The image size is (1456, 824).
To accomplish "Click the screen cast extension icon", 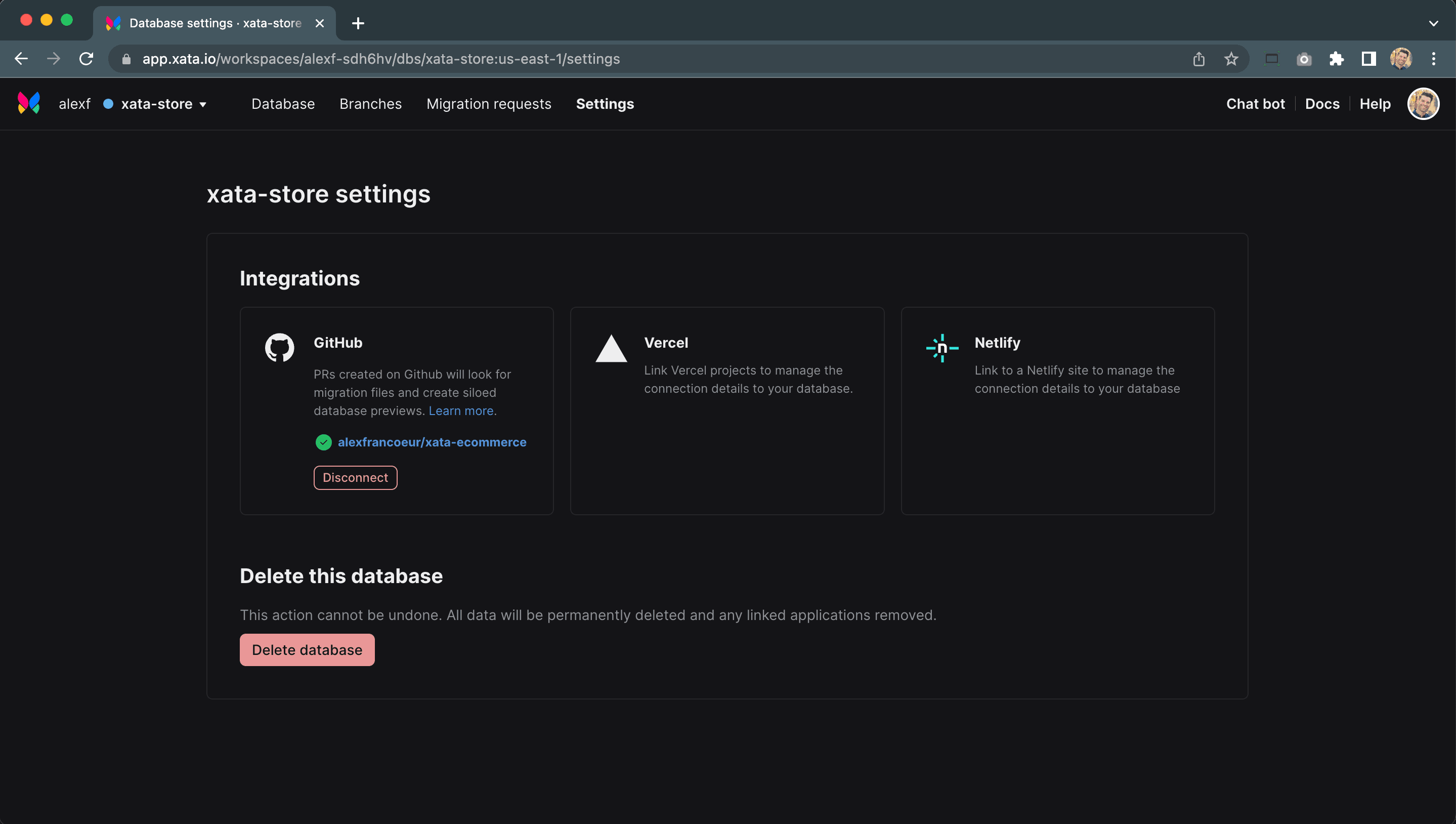I will (x=1271, y=59).
